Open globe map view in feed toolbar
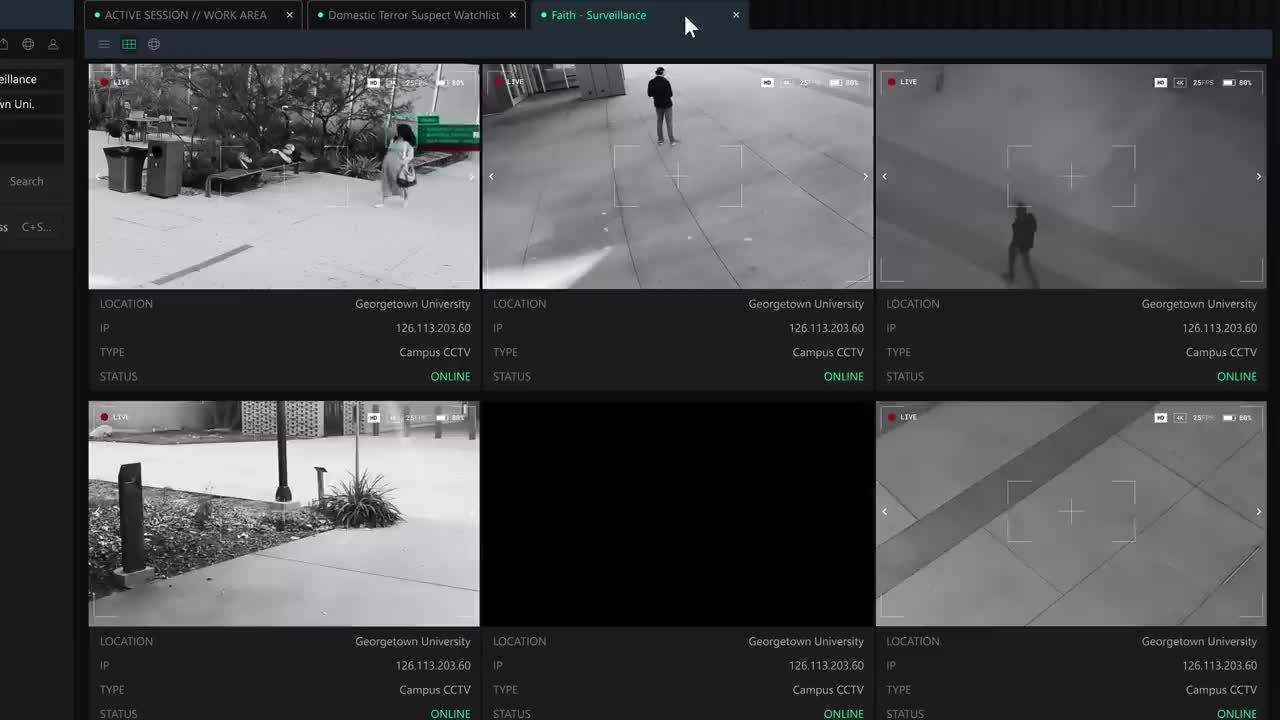Viewport: 1280px width, 720px height. [154, 44]
